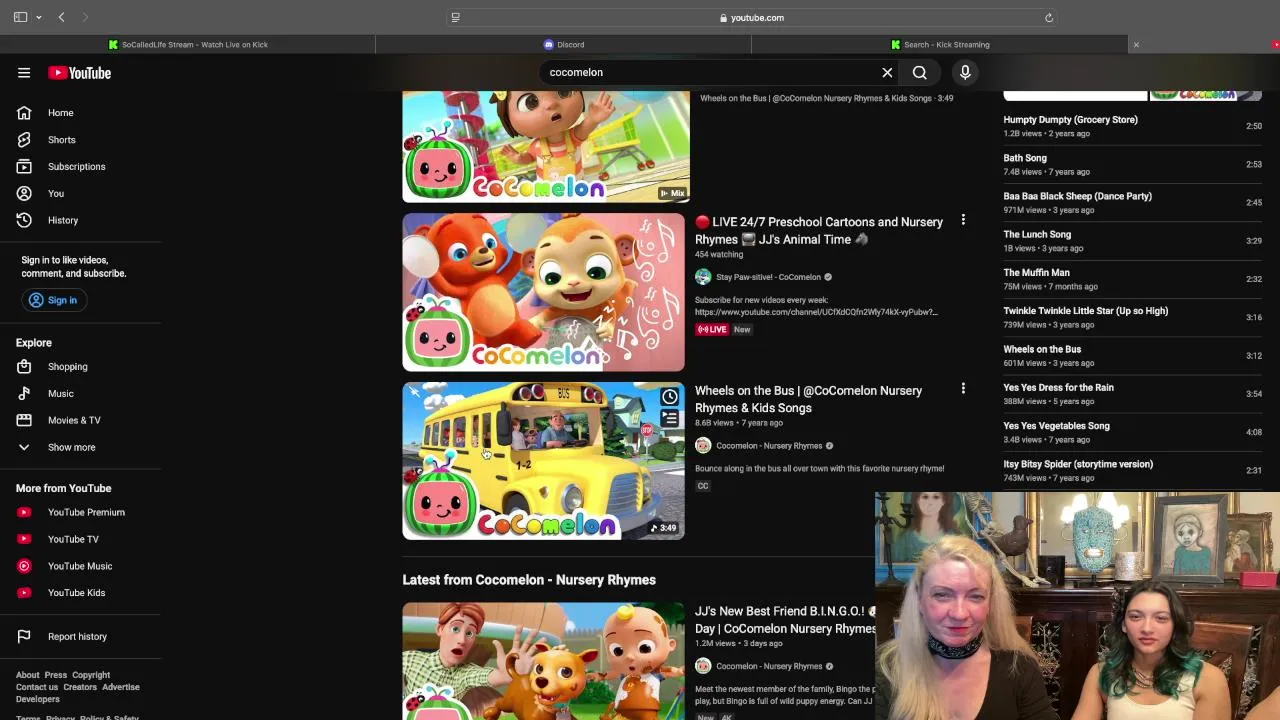The width and height of the screenshot is (1280, 720).
Task: Open JJ's New Best Friend B.I.N.G.O. title
Action: tap(785, 620)
